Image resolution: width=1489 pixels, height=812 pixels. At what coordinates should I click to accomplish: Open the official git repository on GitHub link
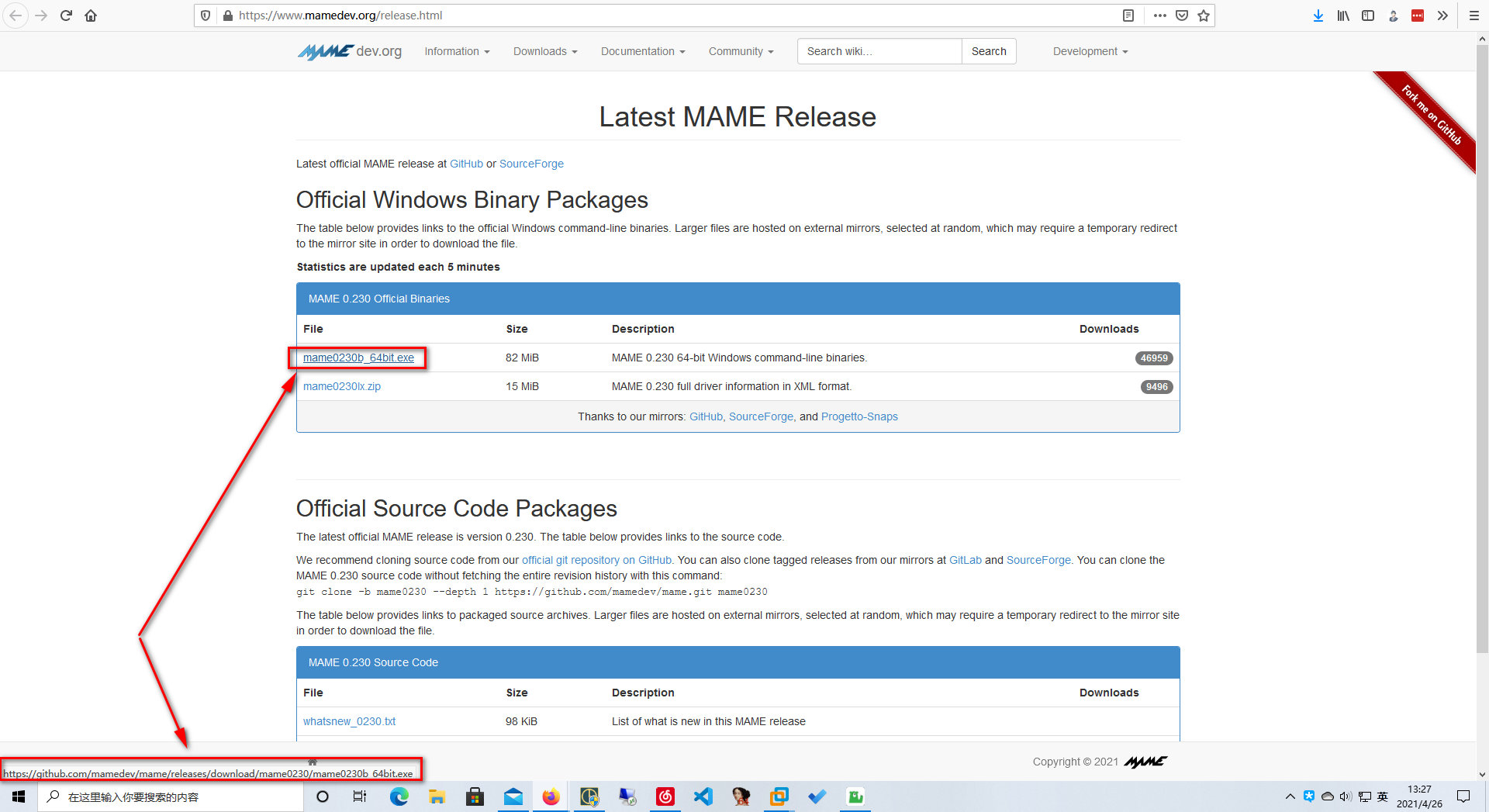[597, 560]
